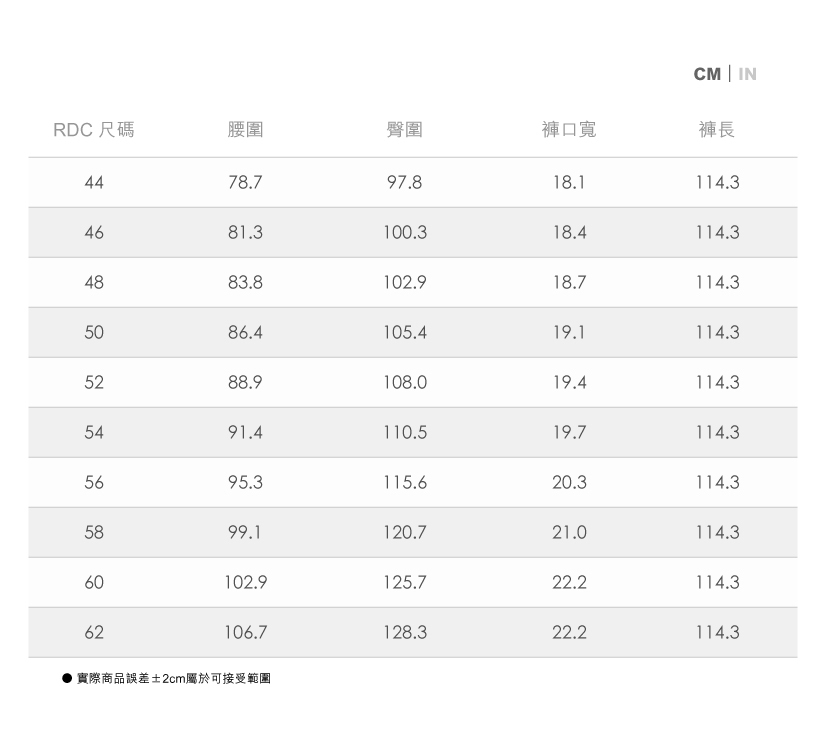This screenshot has height=750, width=825.
Task: Select the size 58 row label
Action: [94, 533]
